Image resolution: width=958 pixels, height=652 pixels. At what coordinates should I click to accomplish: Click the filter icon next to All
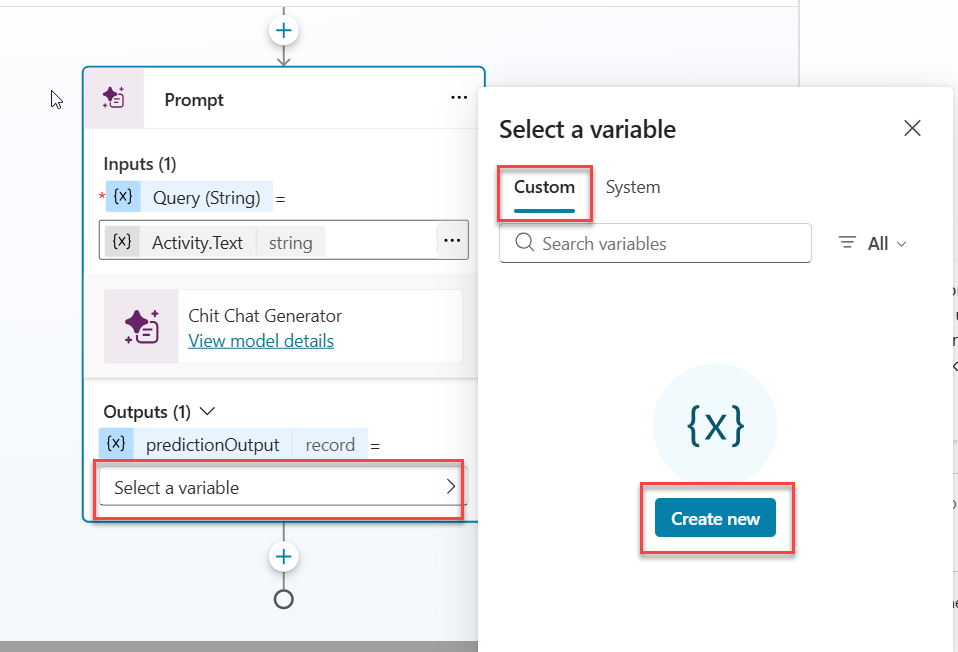click(847, 243)
